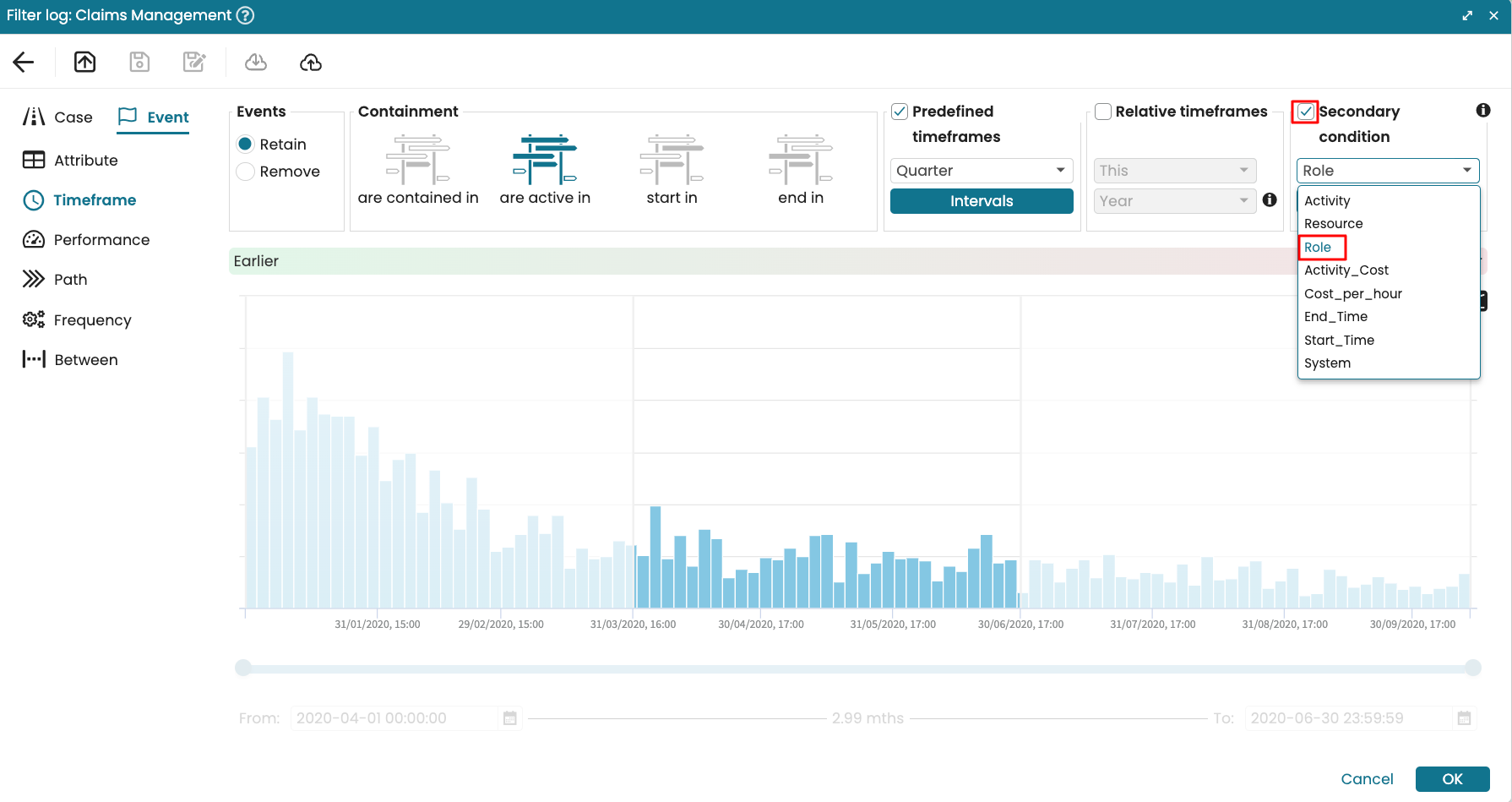Viewport: 1512px width, 802px height.
Task: Choose Activity_Cost from the dropdown list
Action: (1346, 270)
